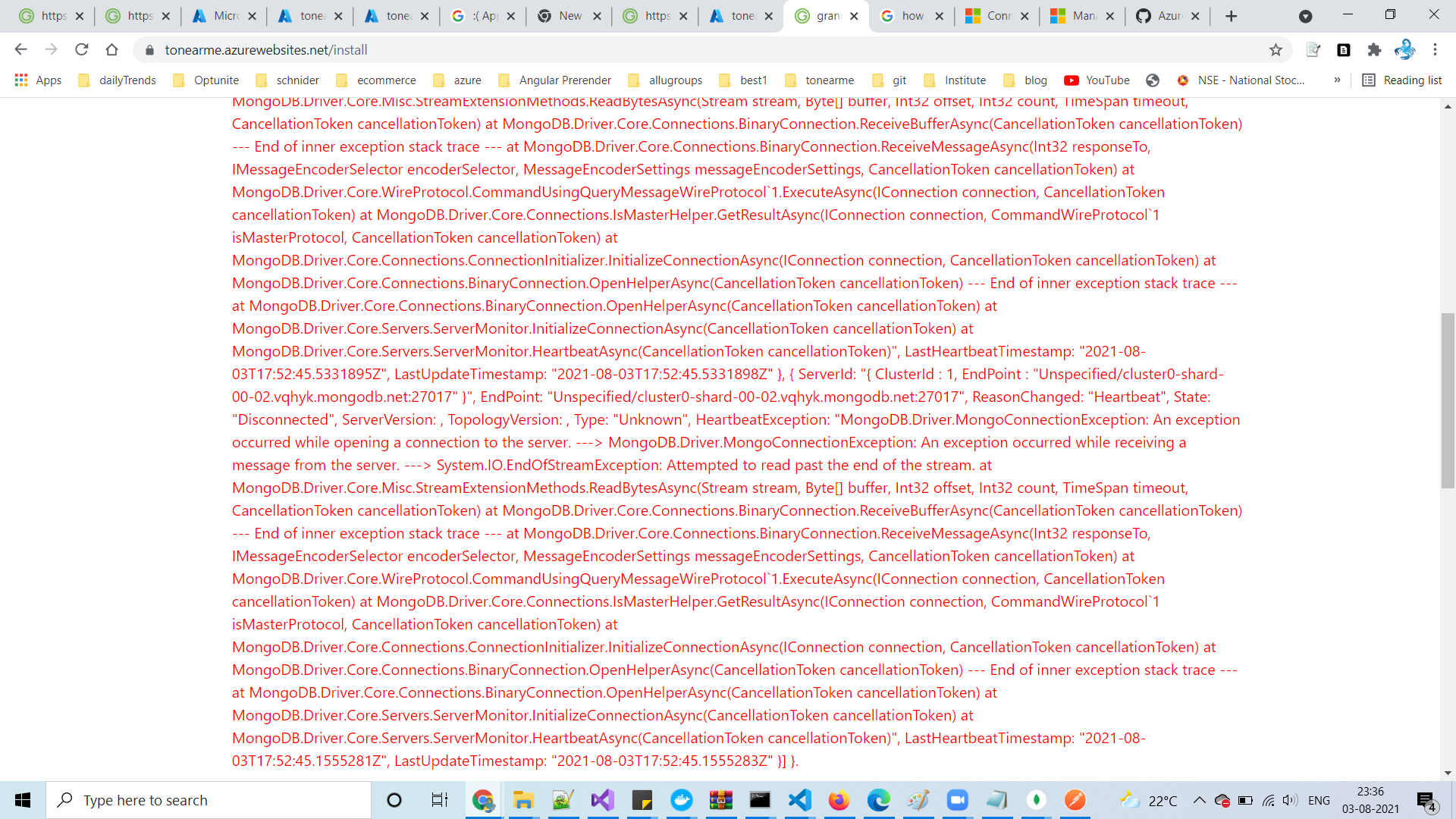The image size is (1456, 819).
Task: Reload the current page
Action: (81, 49)
